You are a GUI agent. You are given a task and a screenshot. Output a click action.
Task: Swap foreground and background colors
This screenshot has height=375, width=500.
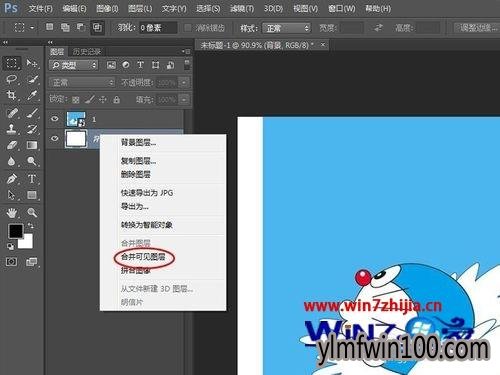pos(31,226)
